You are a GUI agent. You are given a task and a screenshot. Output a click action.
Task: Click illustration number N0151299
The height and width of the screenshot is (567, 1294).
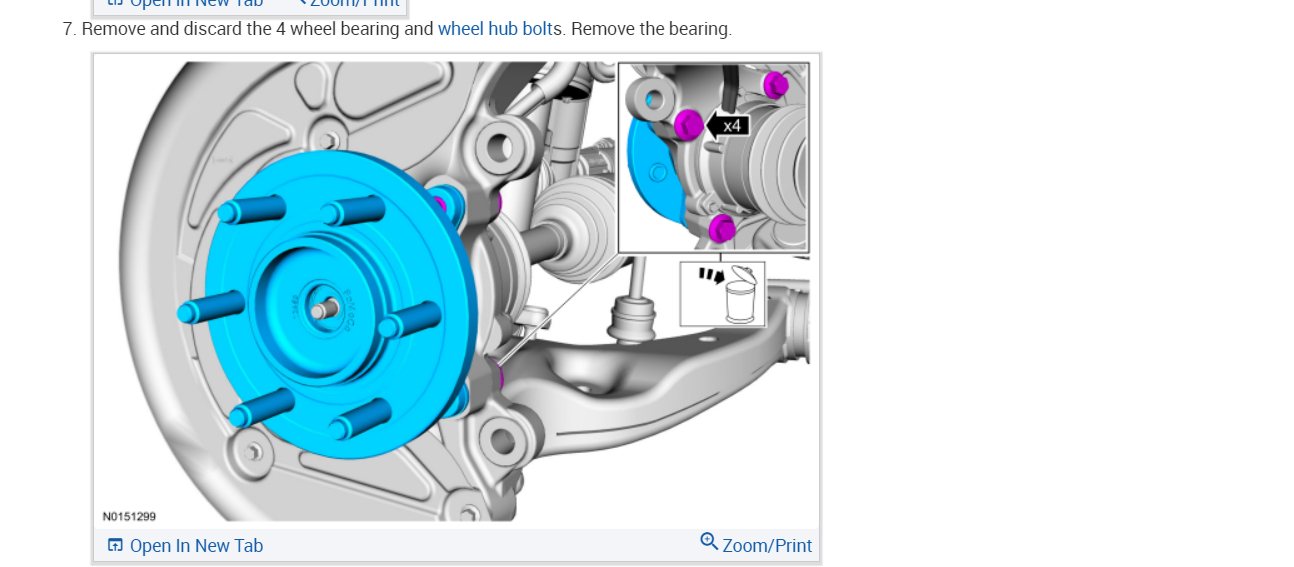(x=129, y=517)
